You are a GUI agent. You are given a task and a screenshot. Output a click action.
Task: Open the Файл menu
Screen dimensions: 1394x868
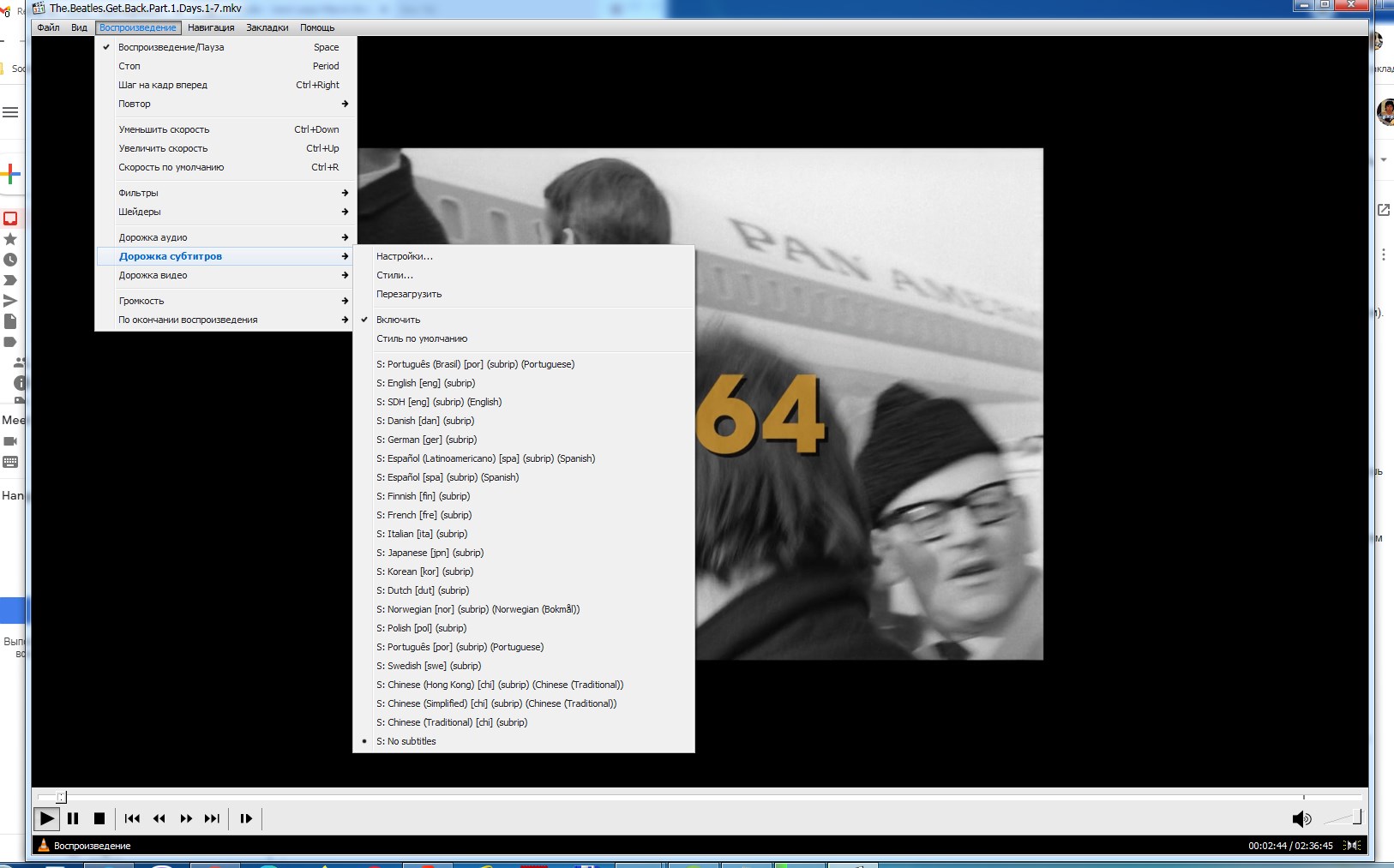click(x=49, y=27)
